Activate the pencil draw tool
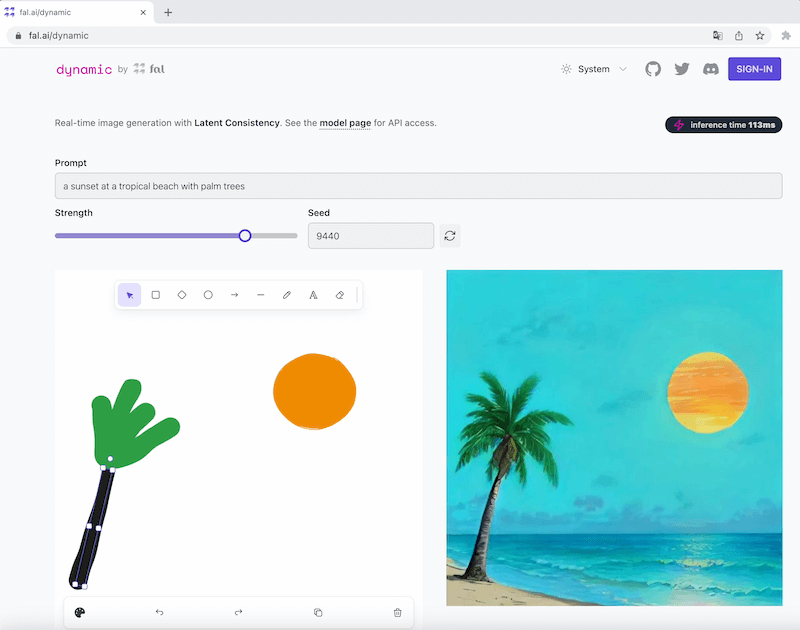800x630 pixels. tap(287, 295)
